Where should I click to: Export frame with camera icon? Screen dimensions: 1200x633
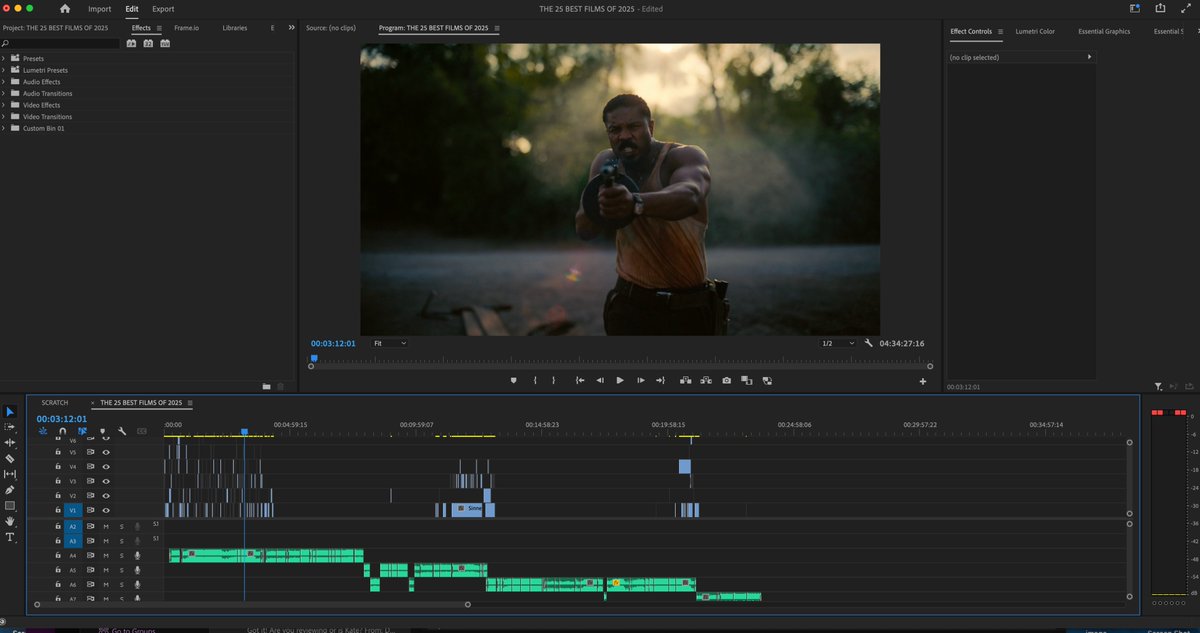point(726,380)
